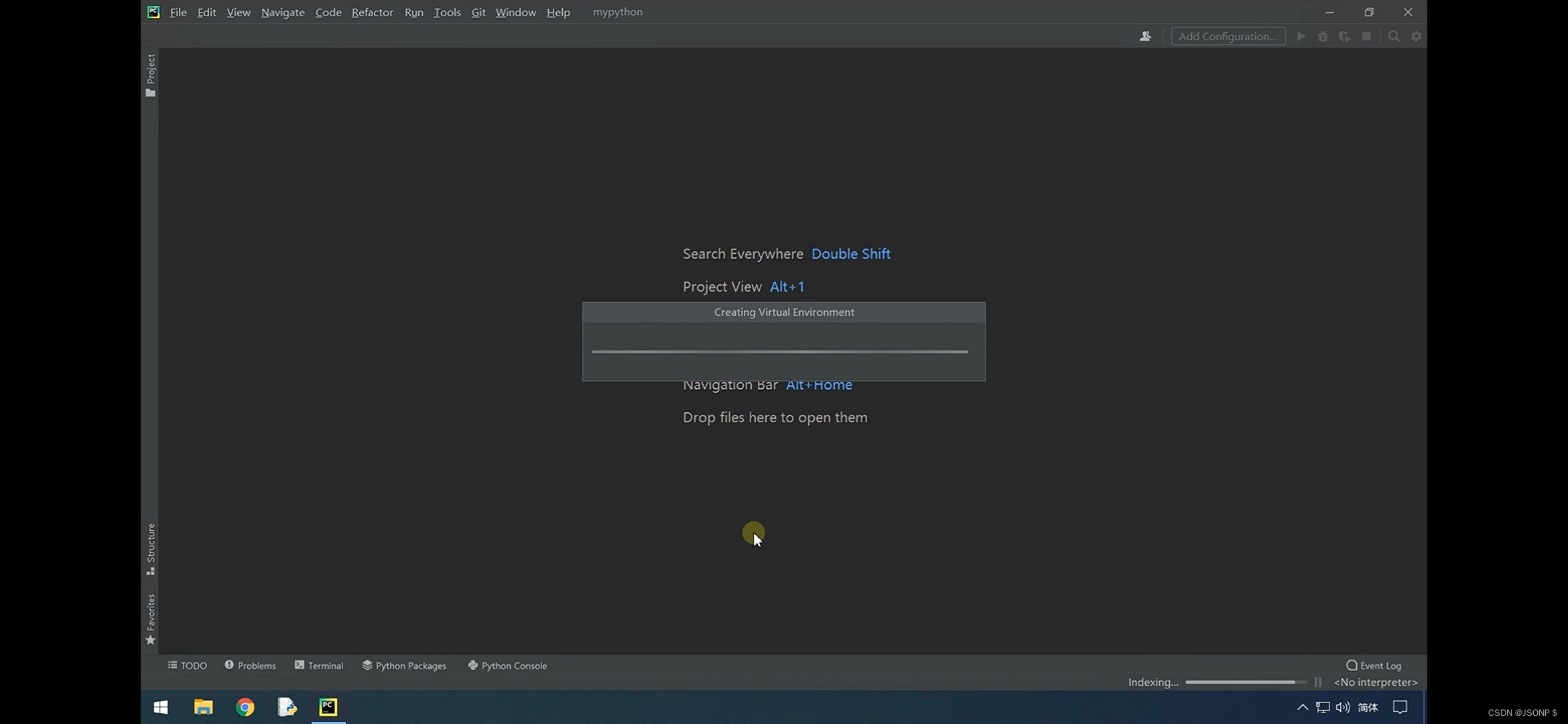Open the Window menu
1568x724 pixels.
pos(515,12)
